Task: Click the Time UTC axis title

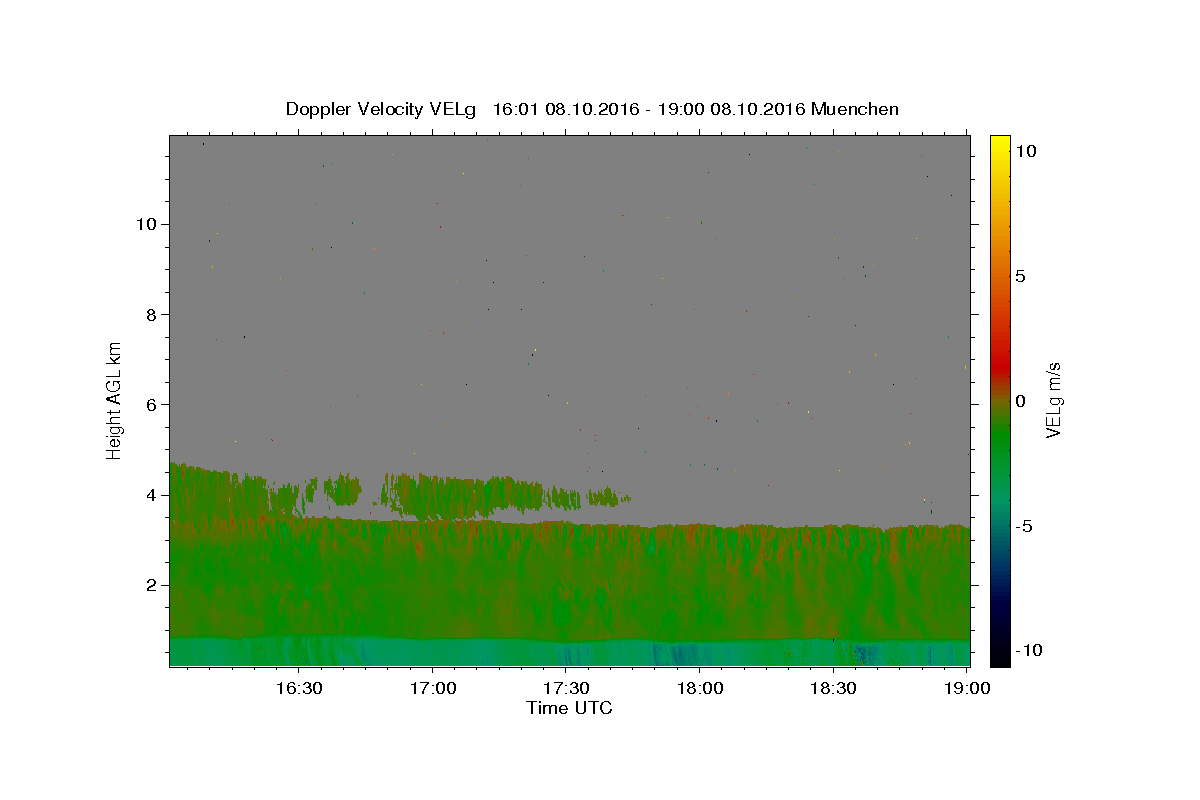Action: 569,708
